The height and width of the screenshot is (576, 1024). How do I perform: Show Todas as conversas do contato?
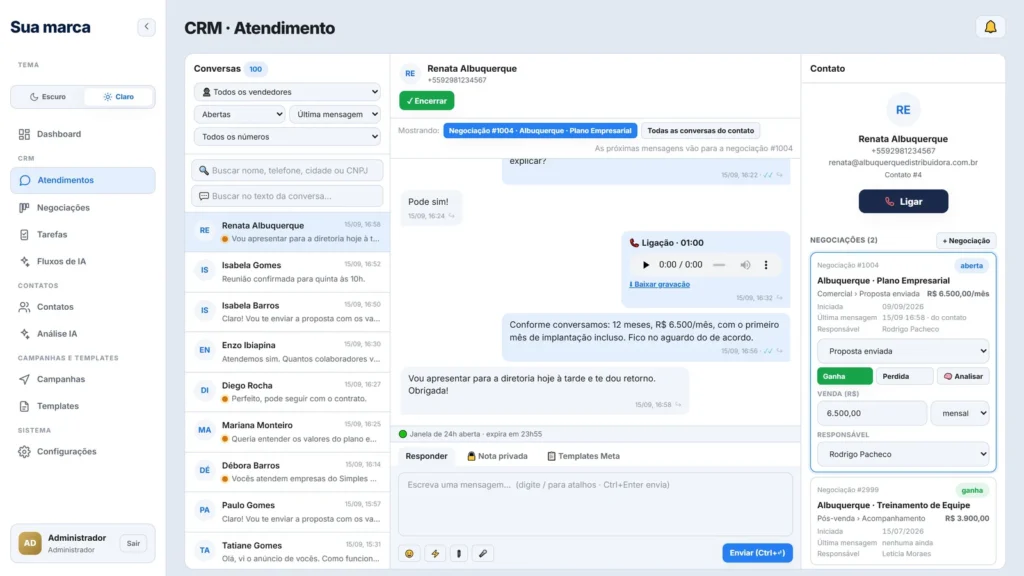(700, 131)
